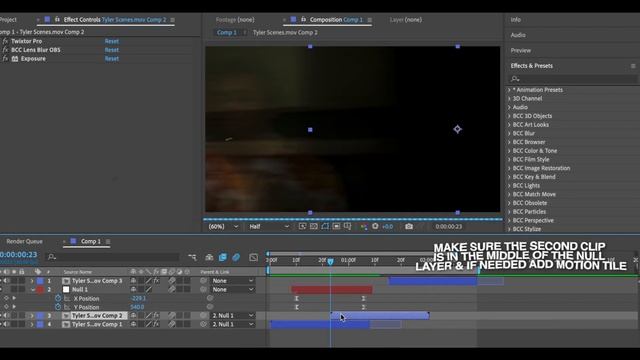This screenshot has height=360, width=640.
Task: Open the Comp 1 timeline panel menu
Action: tap(108, 242)
